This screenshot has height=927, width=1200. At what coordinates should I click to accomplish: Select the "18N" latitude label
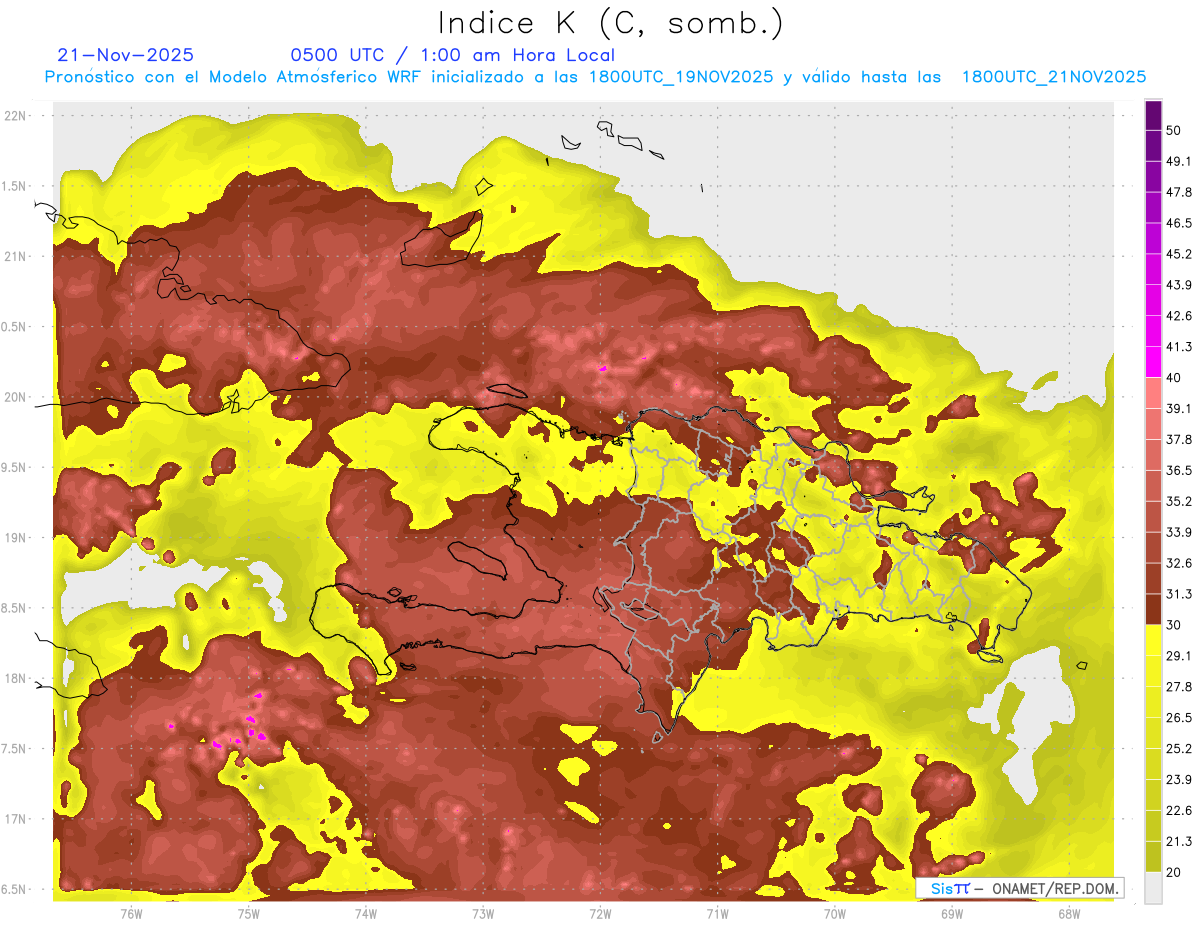(16, 679)
